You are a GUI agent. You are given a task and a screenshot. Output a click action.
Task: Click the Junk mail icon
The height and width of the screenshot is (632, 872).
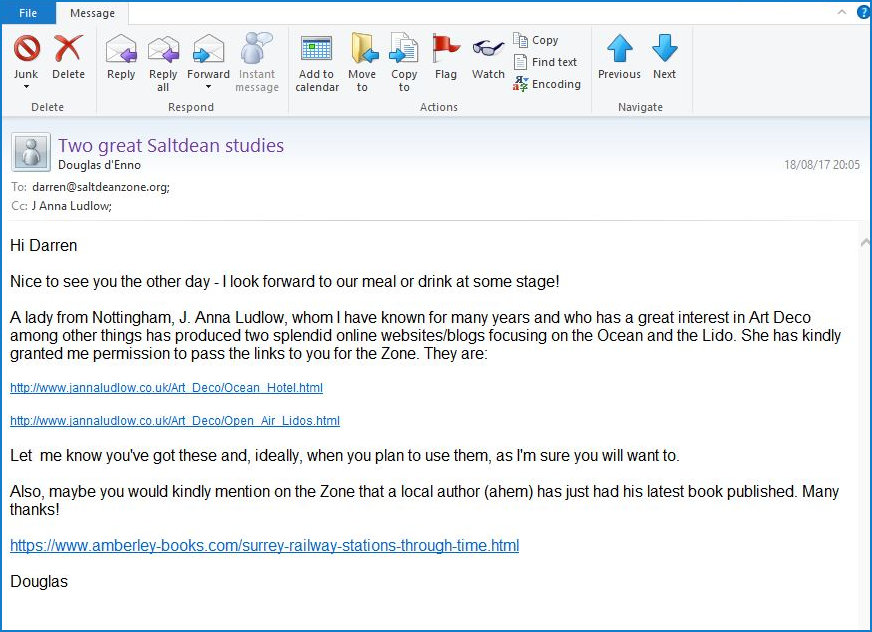coord(26,49)
